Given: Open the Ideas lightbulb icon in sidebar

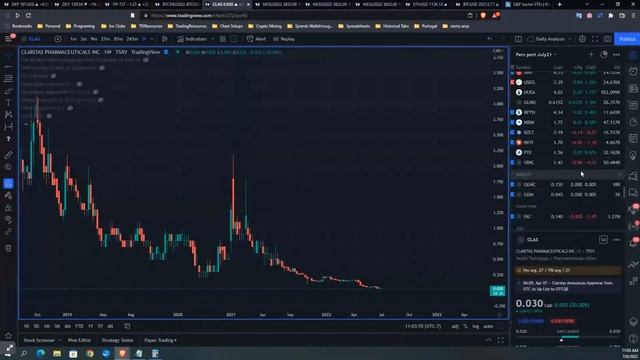Looking at the screenshot, I should click(x=633, y=155).
